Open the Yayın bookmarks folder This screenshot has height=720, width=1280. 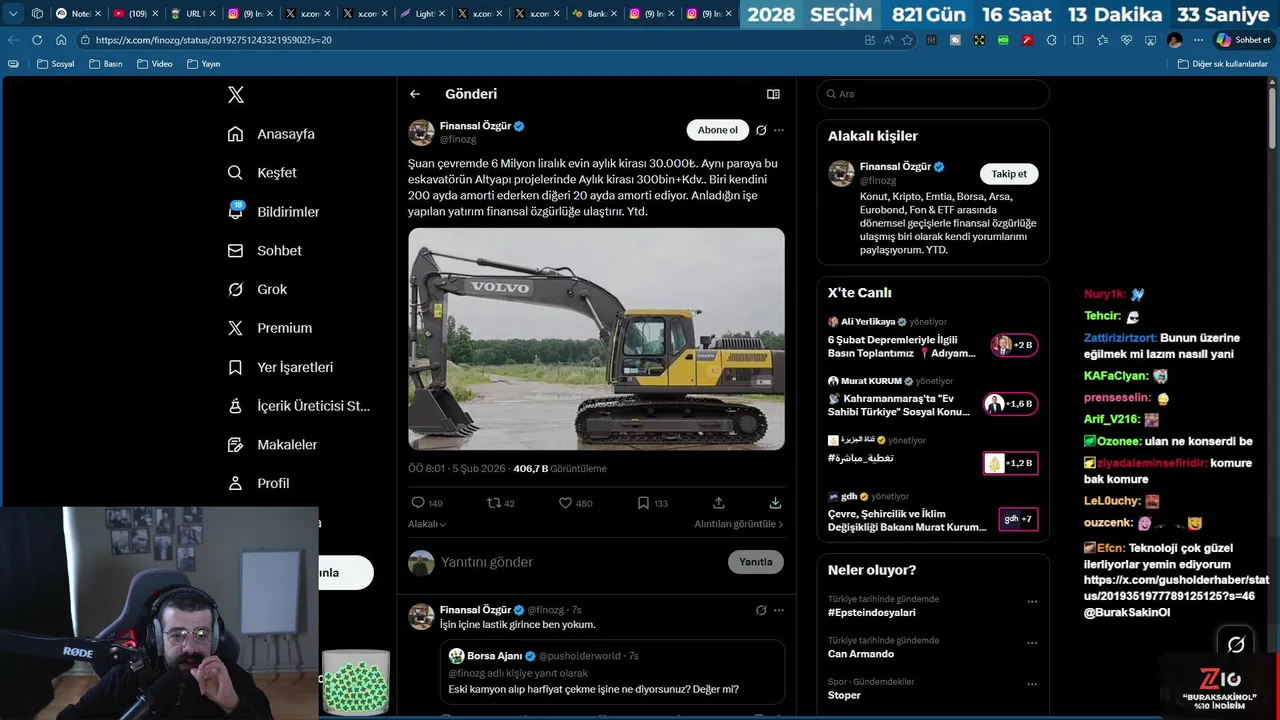203,64
